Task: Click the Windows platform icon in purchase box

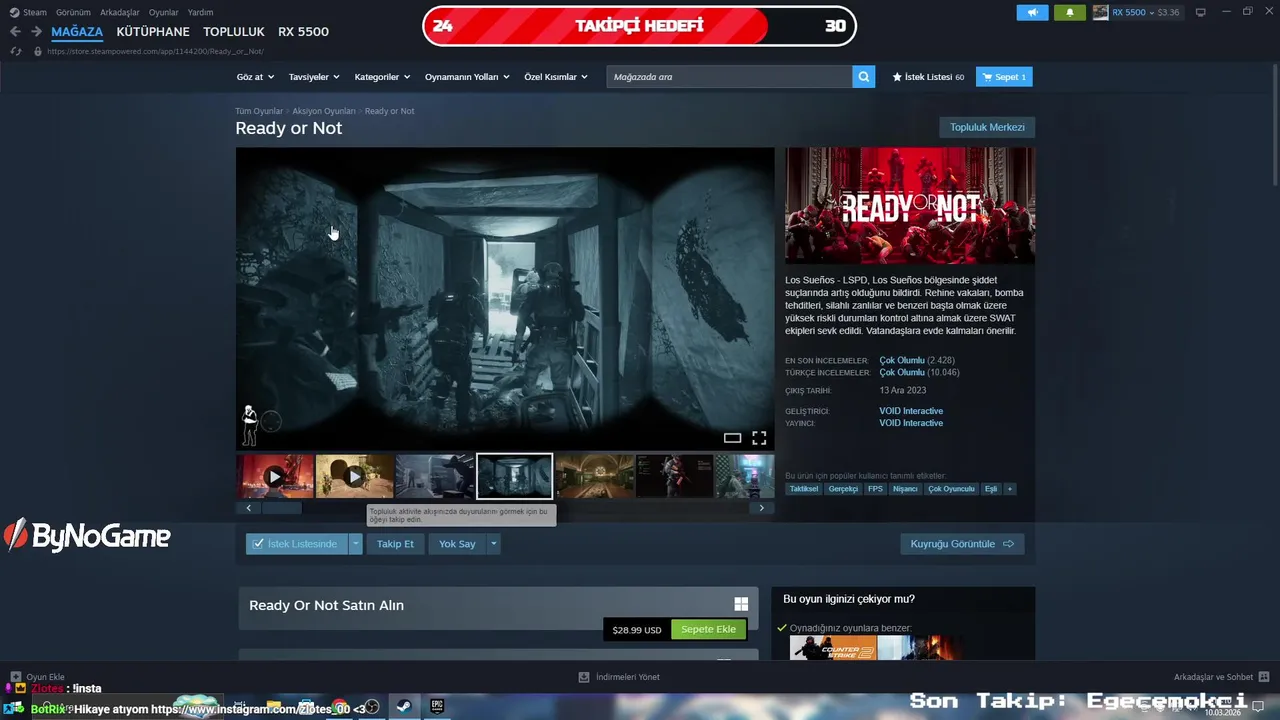Action: (x=741, y=604)
